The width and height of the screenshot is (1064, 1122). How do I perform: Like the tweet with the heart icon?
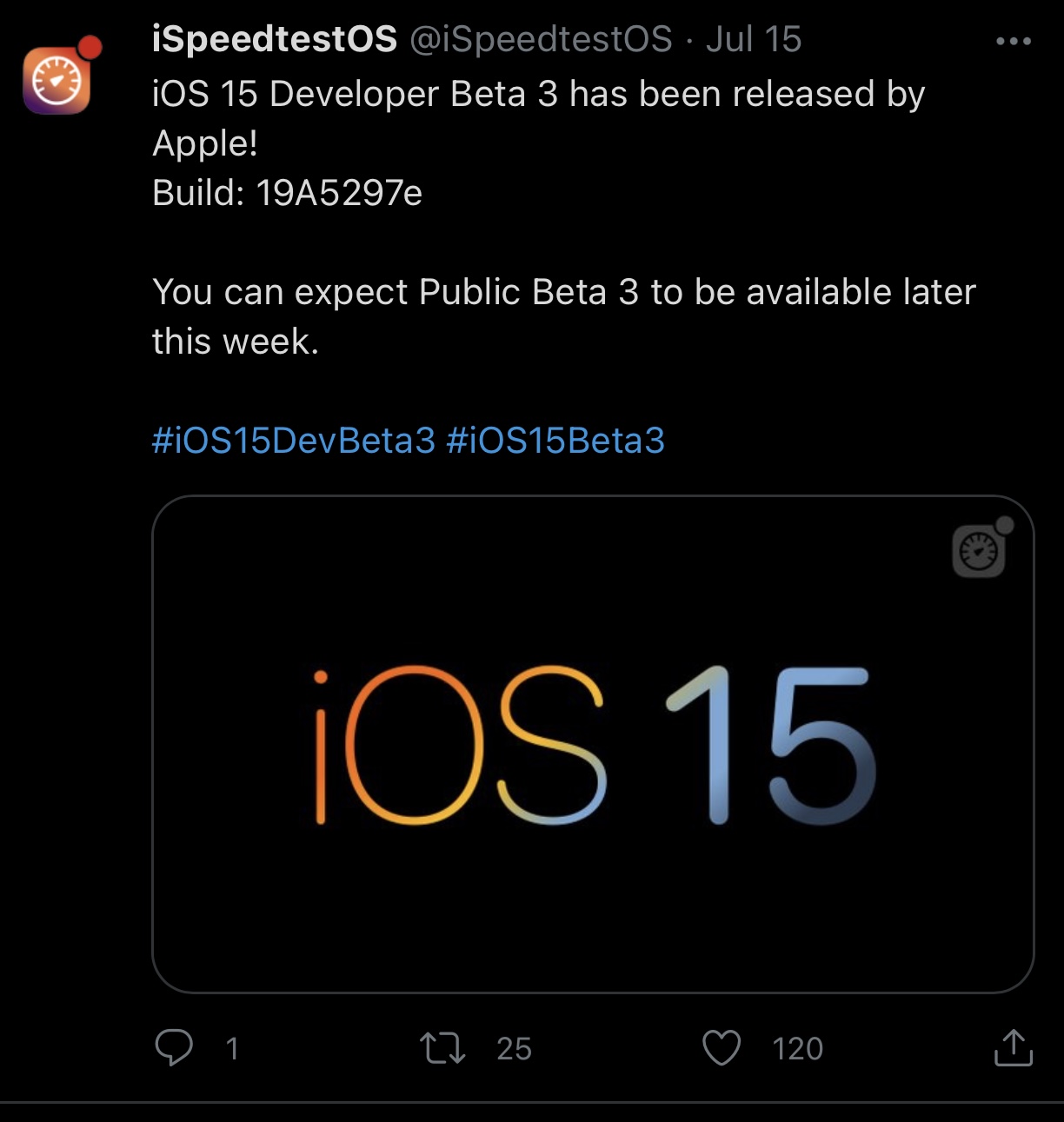[x=722, y=1047]
